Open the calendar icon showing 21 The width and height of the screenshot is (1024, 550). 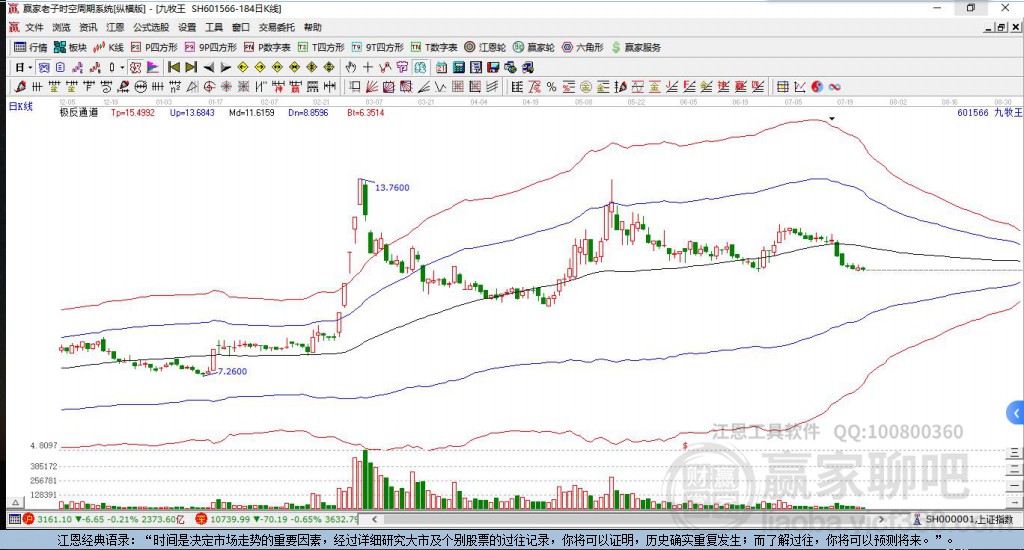(x=441, y=67)
